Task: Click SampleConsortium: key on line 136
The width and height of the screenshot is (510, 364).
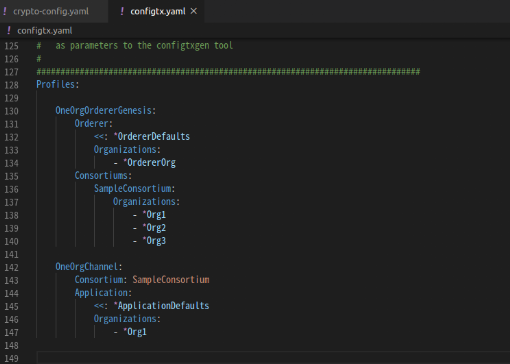Action: (x=134, y=189)
